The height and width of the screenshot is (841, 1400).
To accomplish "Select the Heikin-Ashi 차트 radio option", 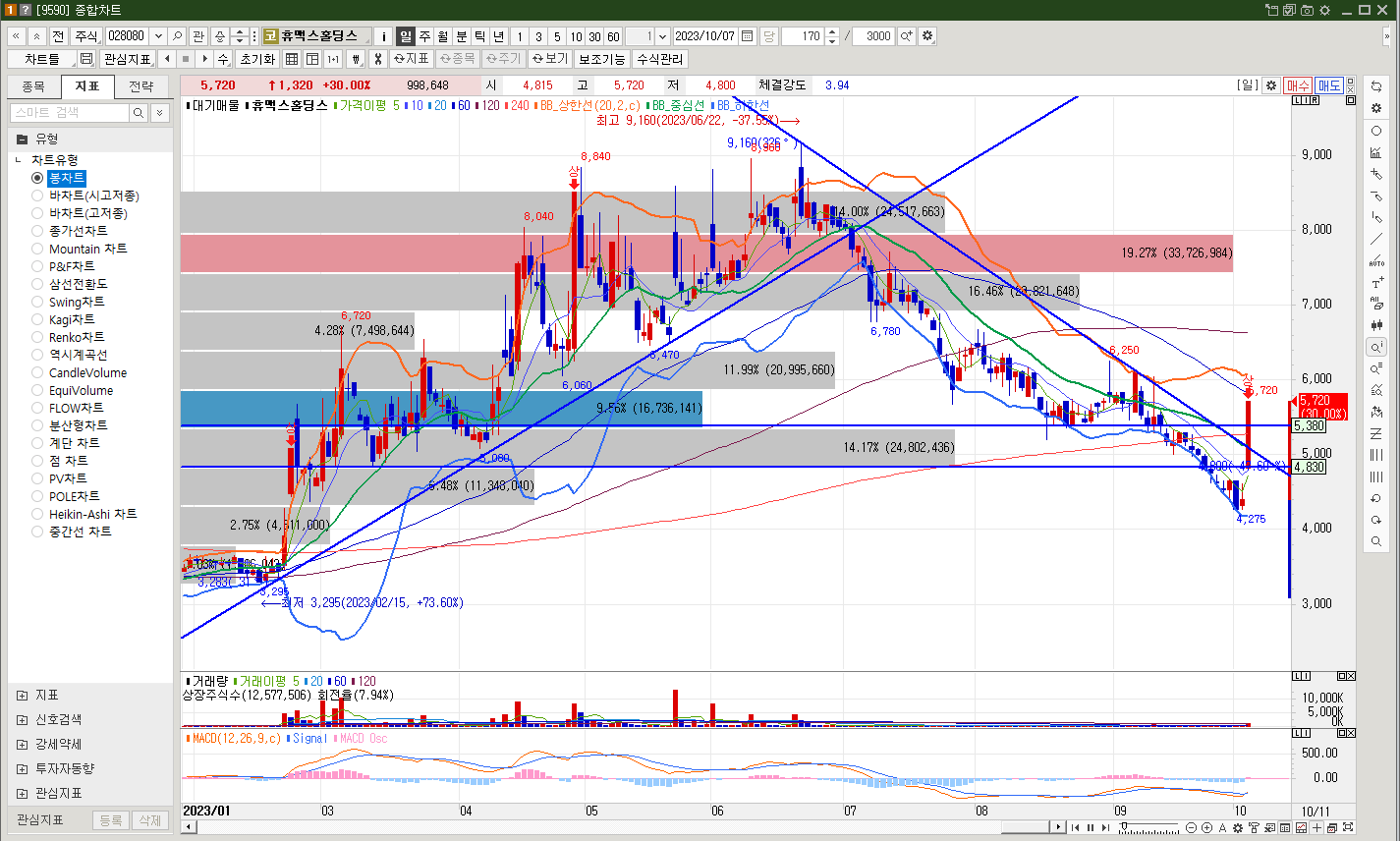I will click(37, 514).
